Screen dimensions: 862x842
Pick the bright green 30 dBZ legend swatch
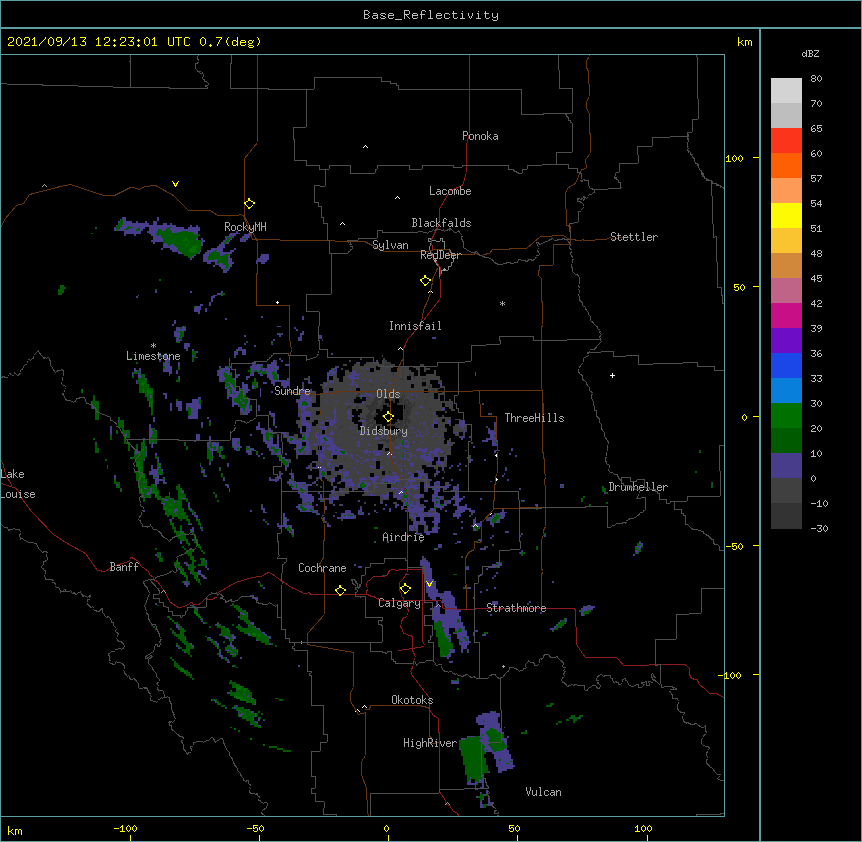[x=786, y=416]
